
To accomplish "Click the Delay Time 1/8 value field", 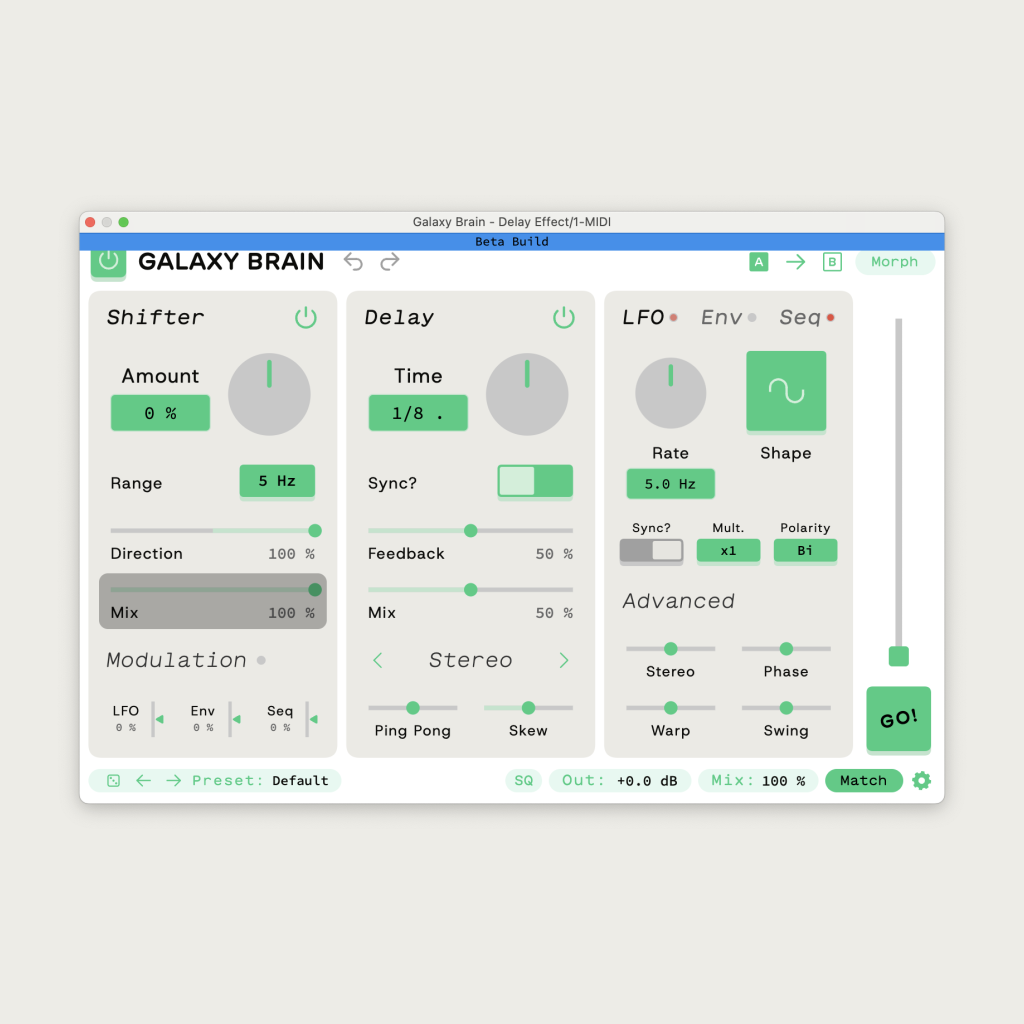I will [x=418, y=413].
